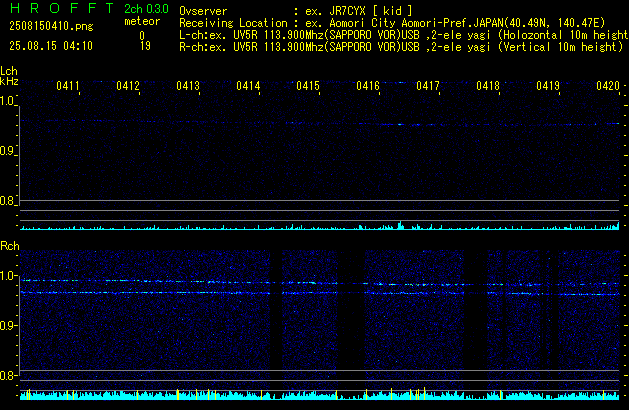Image resolution: width=629 pixels, height=410 pixels.
Task: Click the 0411 time marker
Action: click(x=68, y=86)
